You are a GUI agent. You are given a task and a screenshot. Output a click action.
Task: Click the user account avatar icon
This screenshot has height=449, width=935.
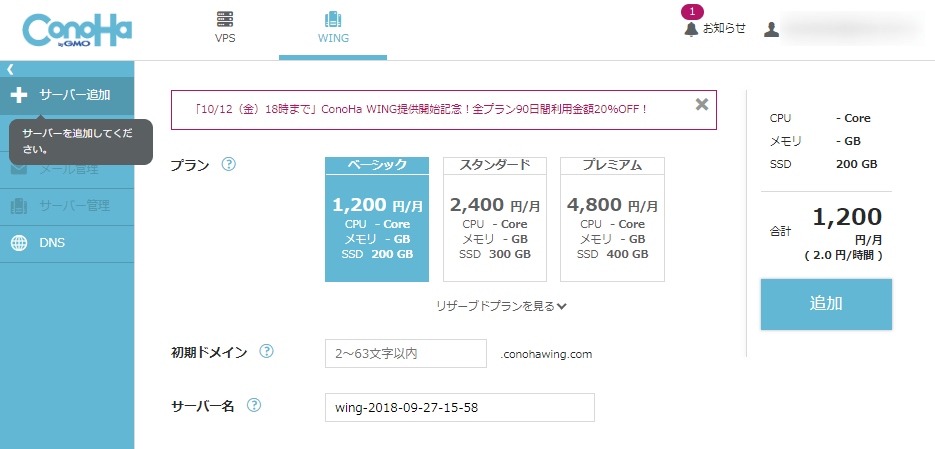click(x=772, y=29)
